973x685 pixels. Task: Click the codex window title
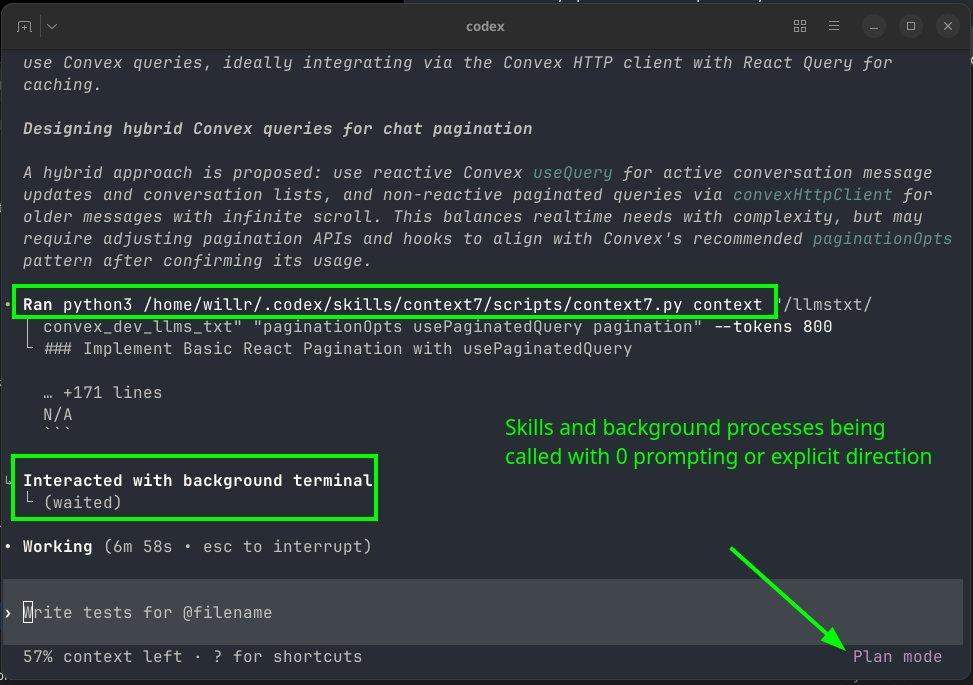point(486,26)
